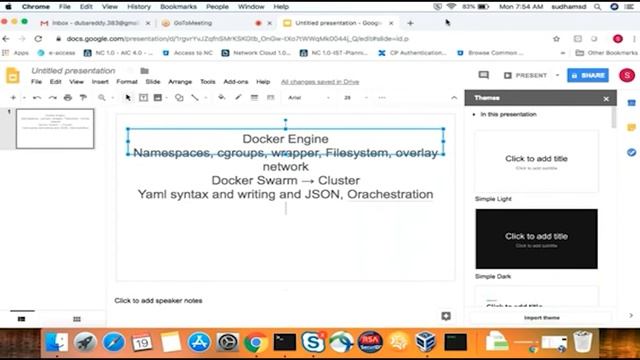The image size is (640, 360).
Task: Click the border weight icon
Action: click(x=254, y=98)
